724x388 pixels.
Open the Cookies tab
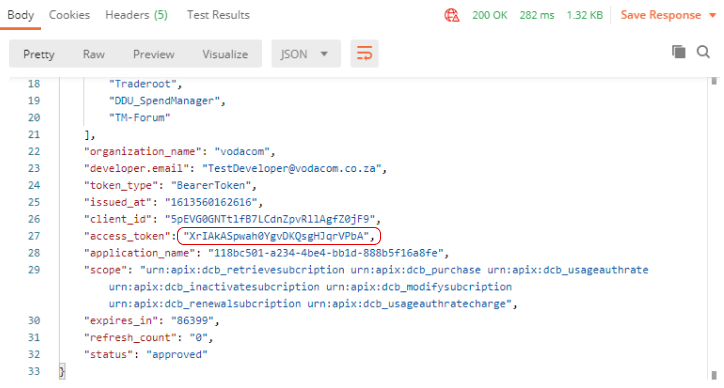pos(69,15)
